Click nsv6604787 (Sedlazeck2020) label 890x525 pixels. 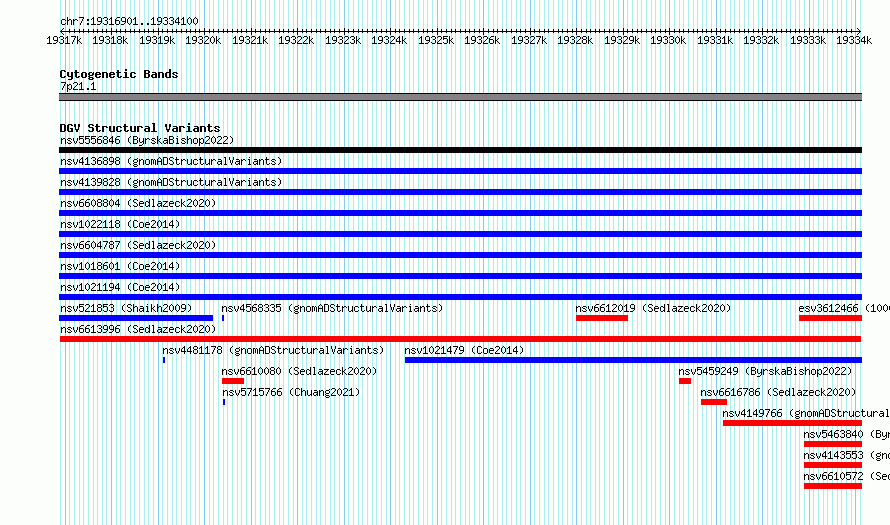138,245
